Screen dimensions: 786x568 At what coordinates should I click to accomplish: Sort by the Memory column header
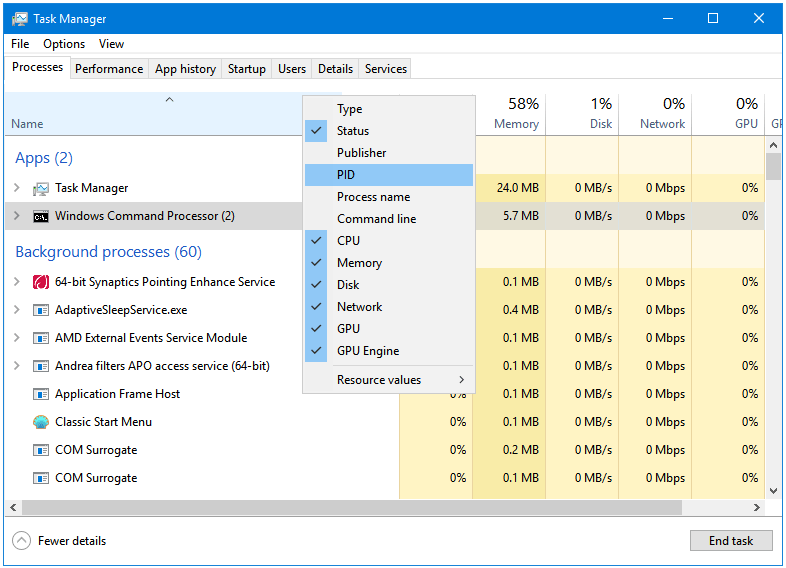pos(510,114)
